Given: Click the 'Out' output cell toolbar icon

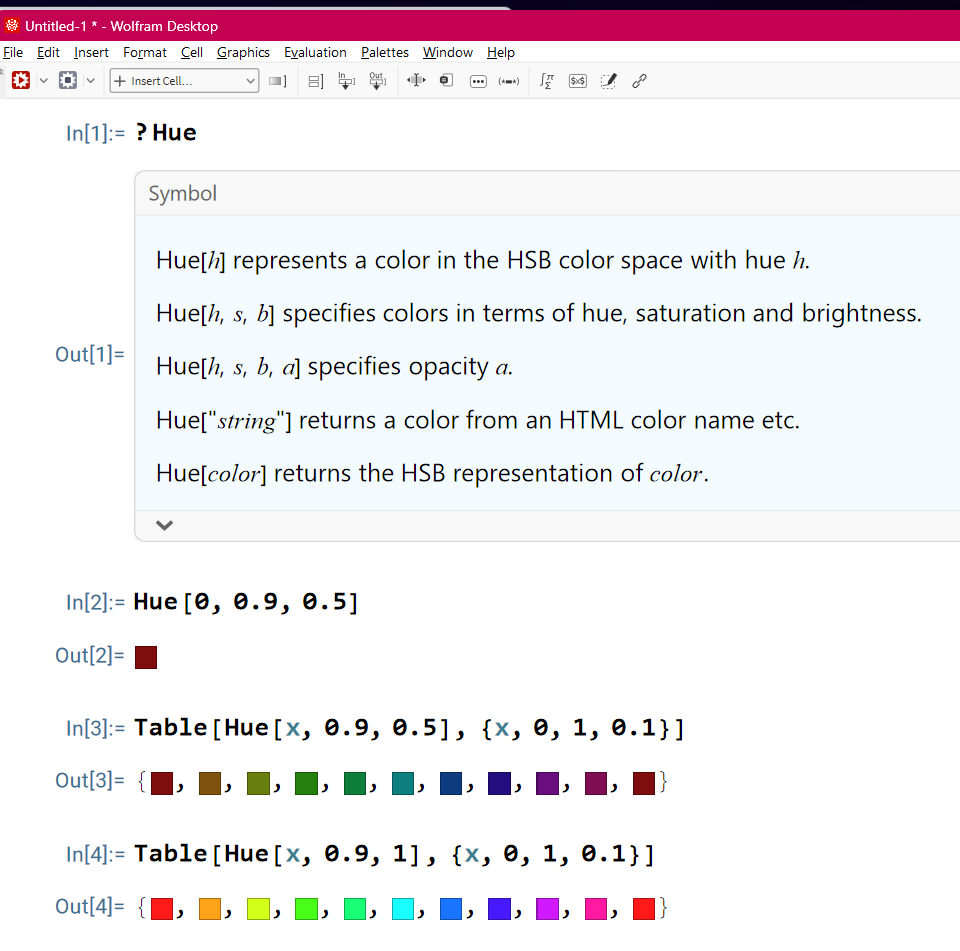Looking at the screenshot, I should pos(378,81).
